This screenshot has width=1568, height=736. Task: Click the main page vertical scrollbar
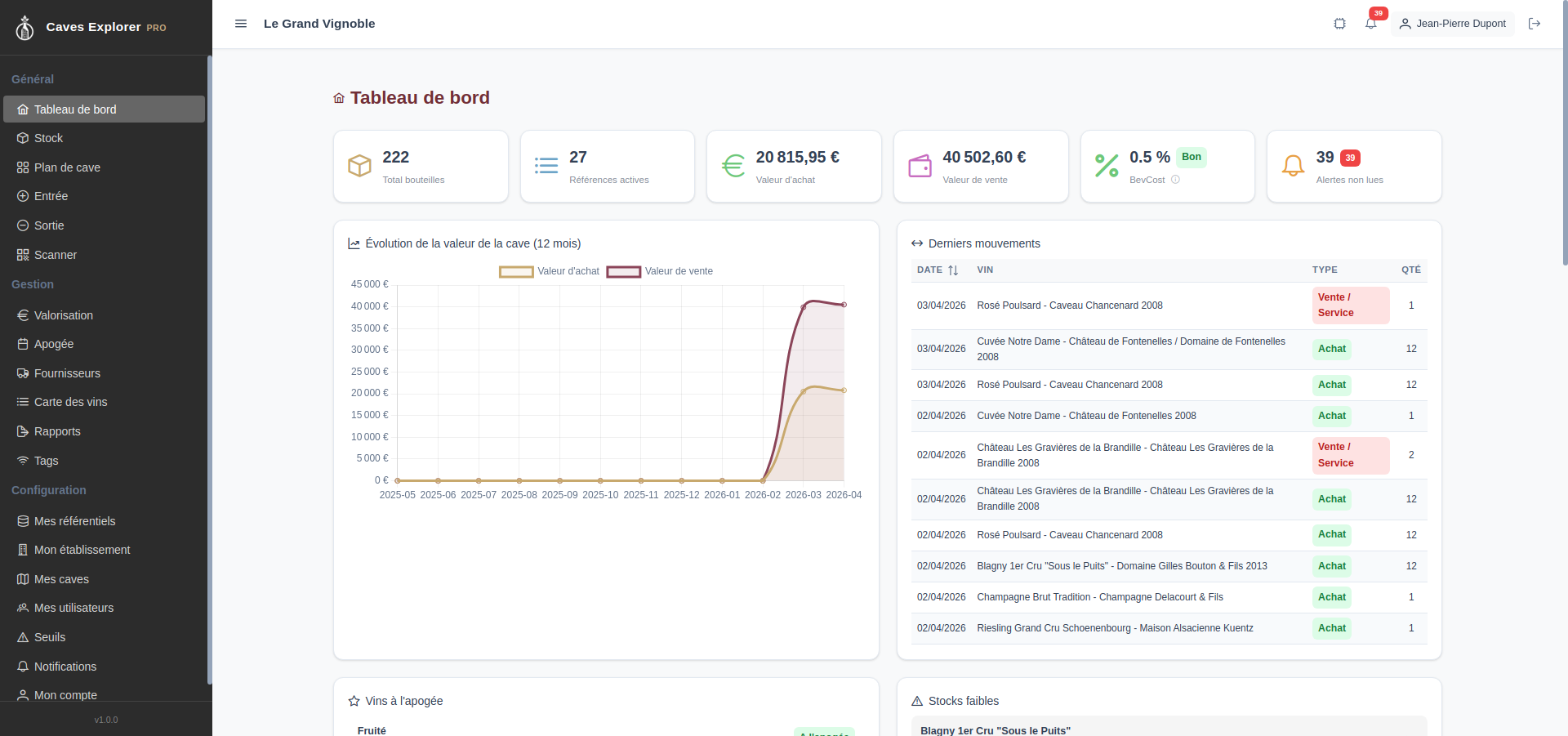tap(1565, 135)
